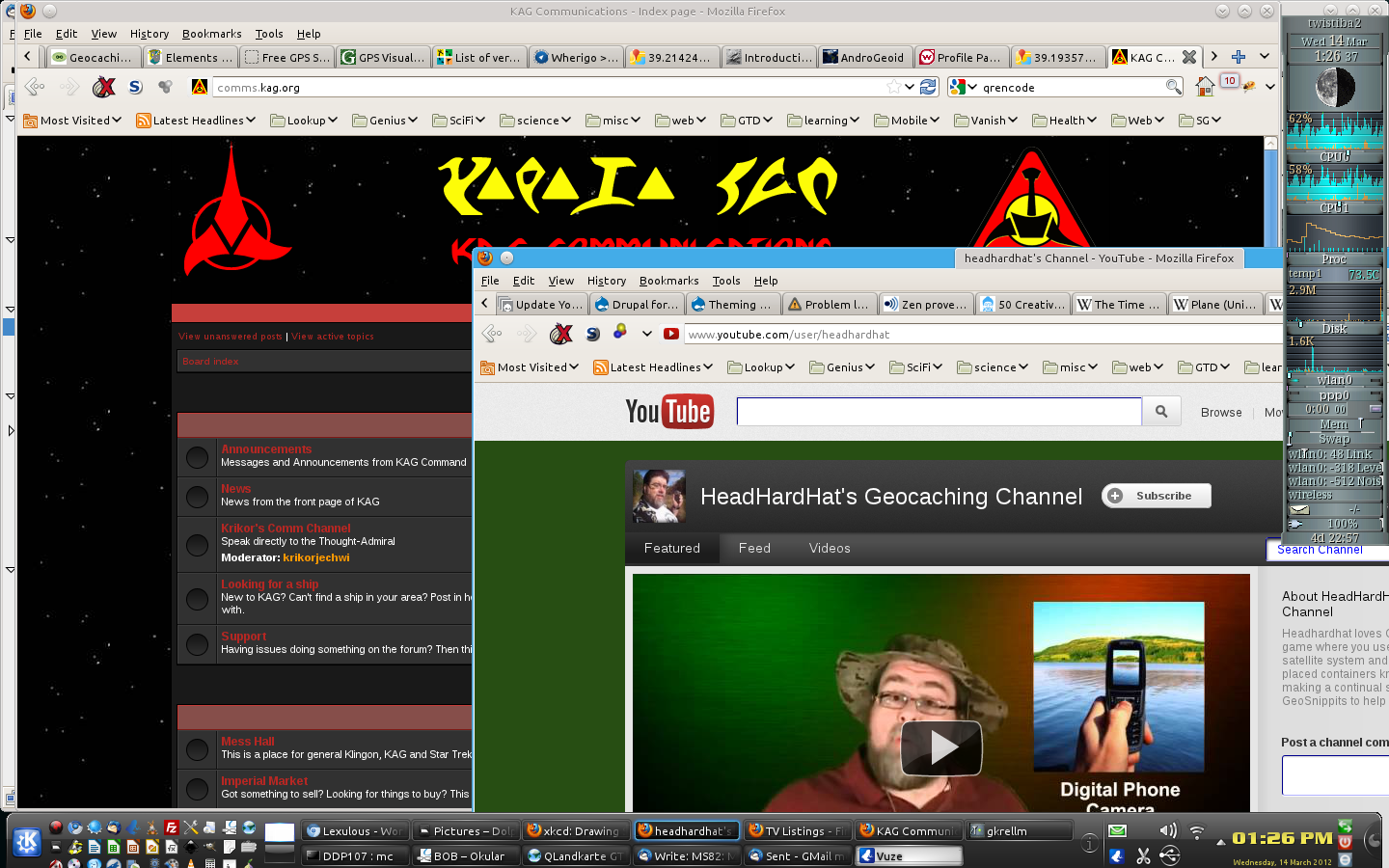Open the learning bookmark folder
The width and height of the screenshot is (1389, 868).
point(824,121)
